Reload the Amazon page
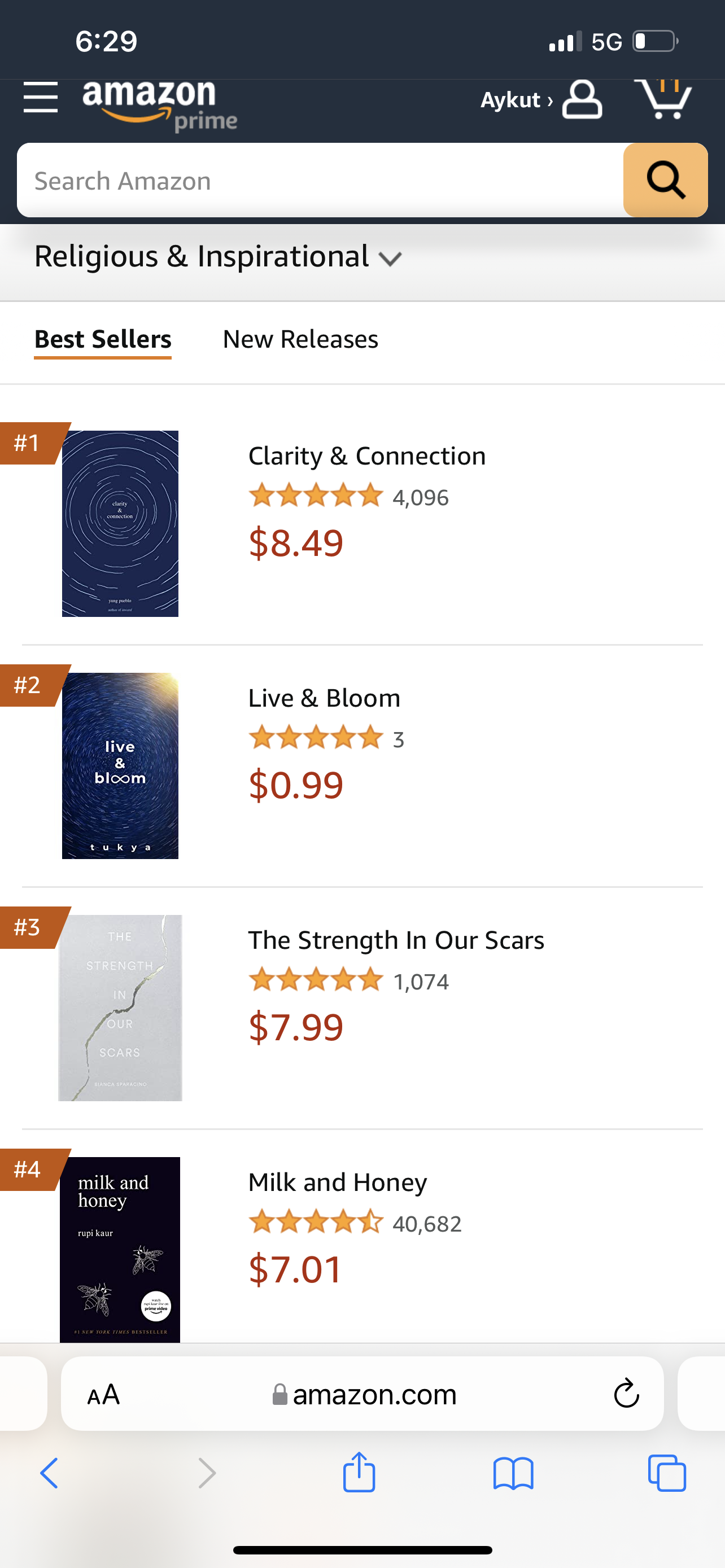 pos(626,1394)
